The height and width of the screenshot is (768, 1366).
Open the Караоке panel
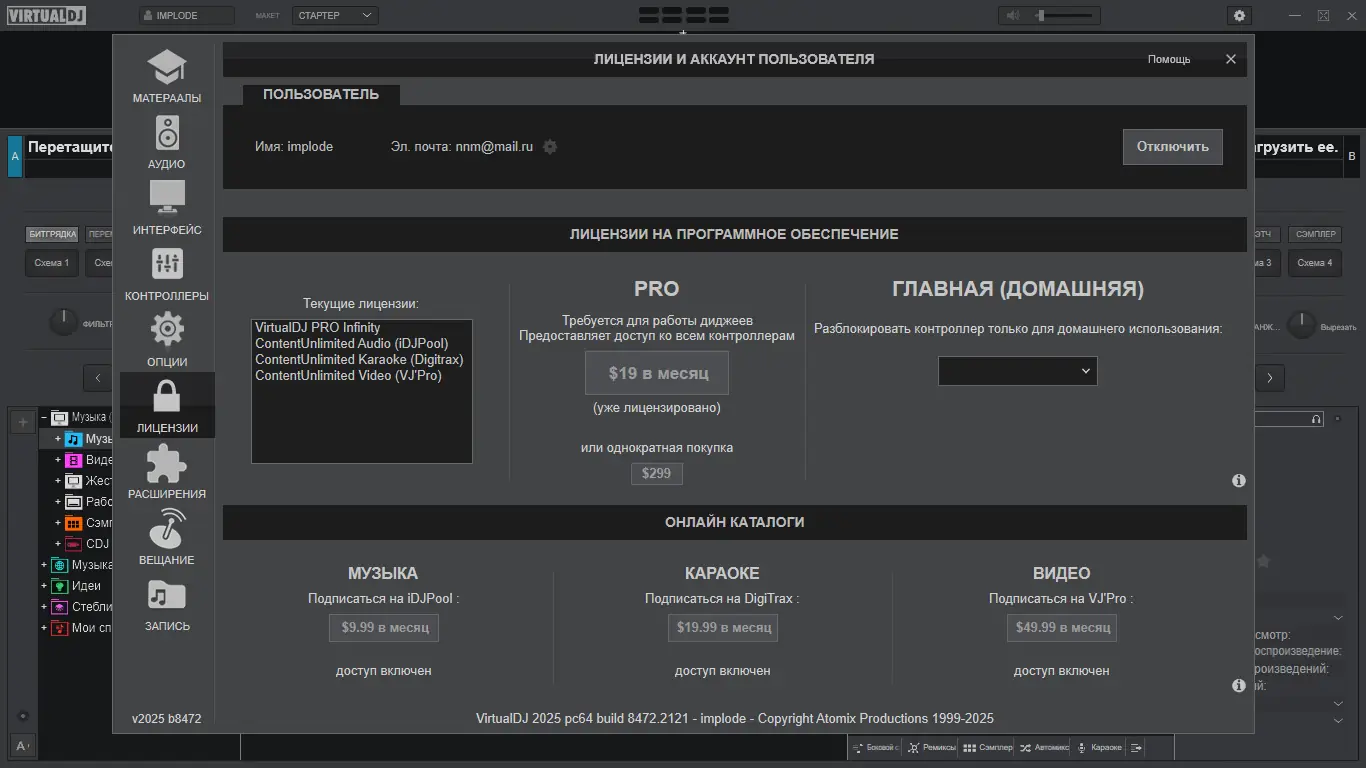[x=1099, y=747]
